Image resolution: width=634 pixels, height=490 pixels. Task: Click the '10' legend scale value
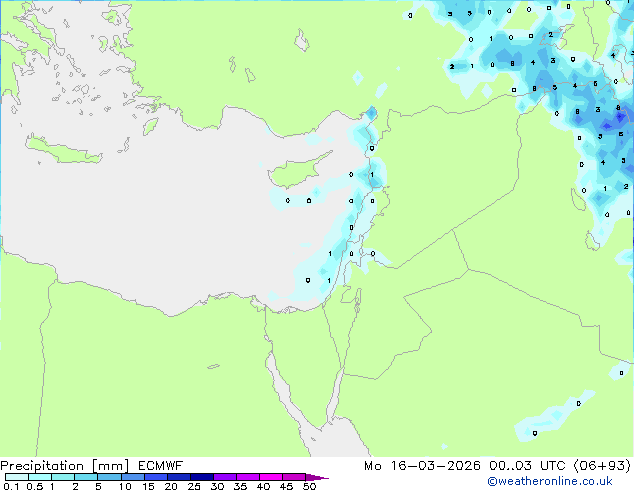click(x=125, y=486)
